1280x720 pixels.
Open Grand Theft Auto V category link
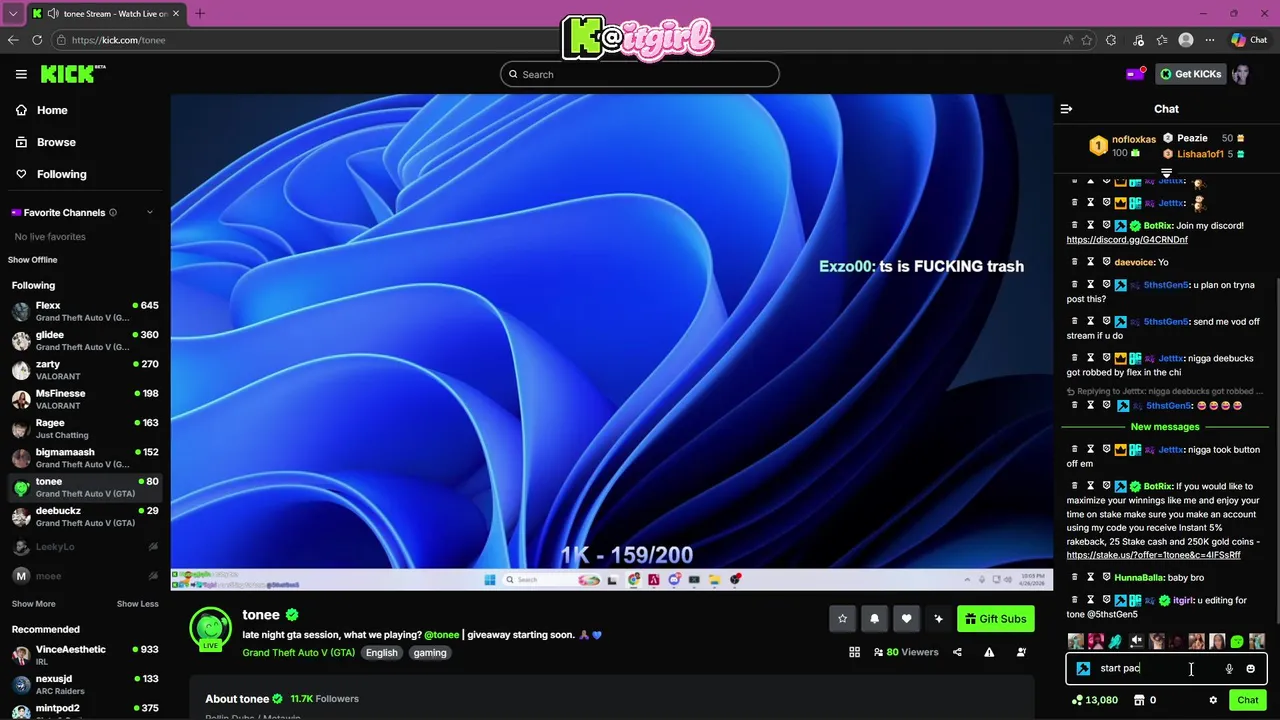298,653
